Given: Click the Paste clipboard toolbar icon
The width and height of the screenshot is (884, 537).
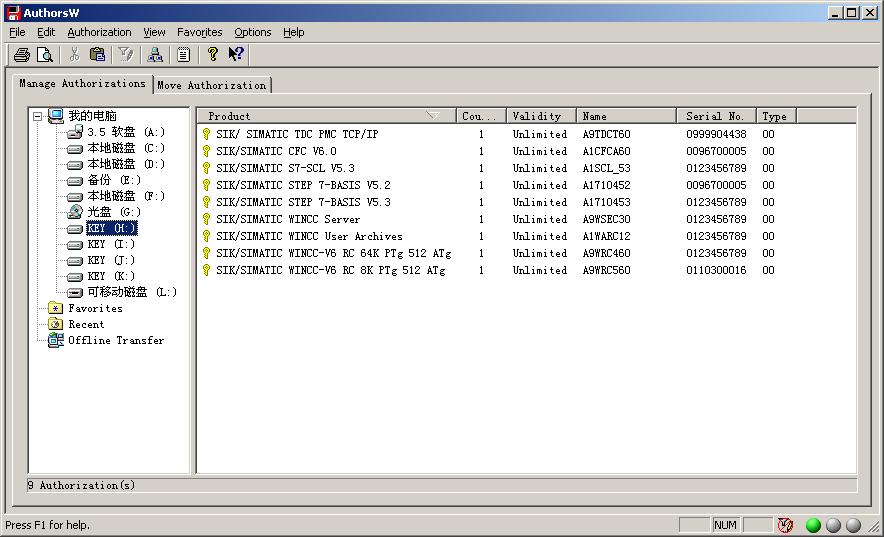Looking at the screenshot, I should click(x=98, y=55).
